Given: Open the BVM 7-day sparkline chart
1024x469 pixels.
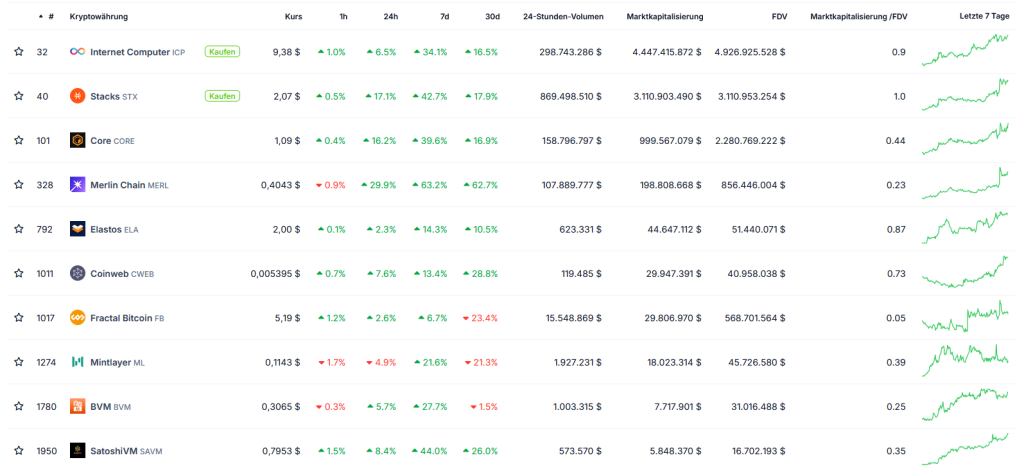Looking at the screenshot, I should (x=965, y=405).
